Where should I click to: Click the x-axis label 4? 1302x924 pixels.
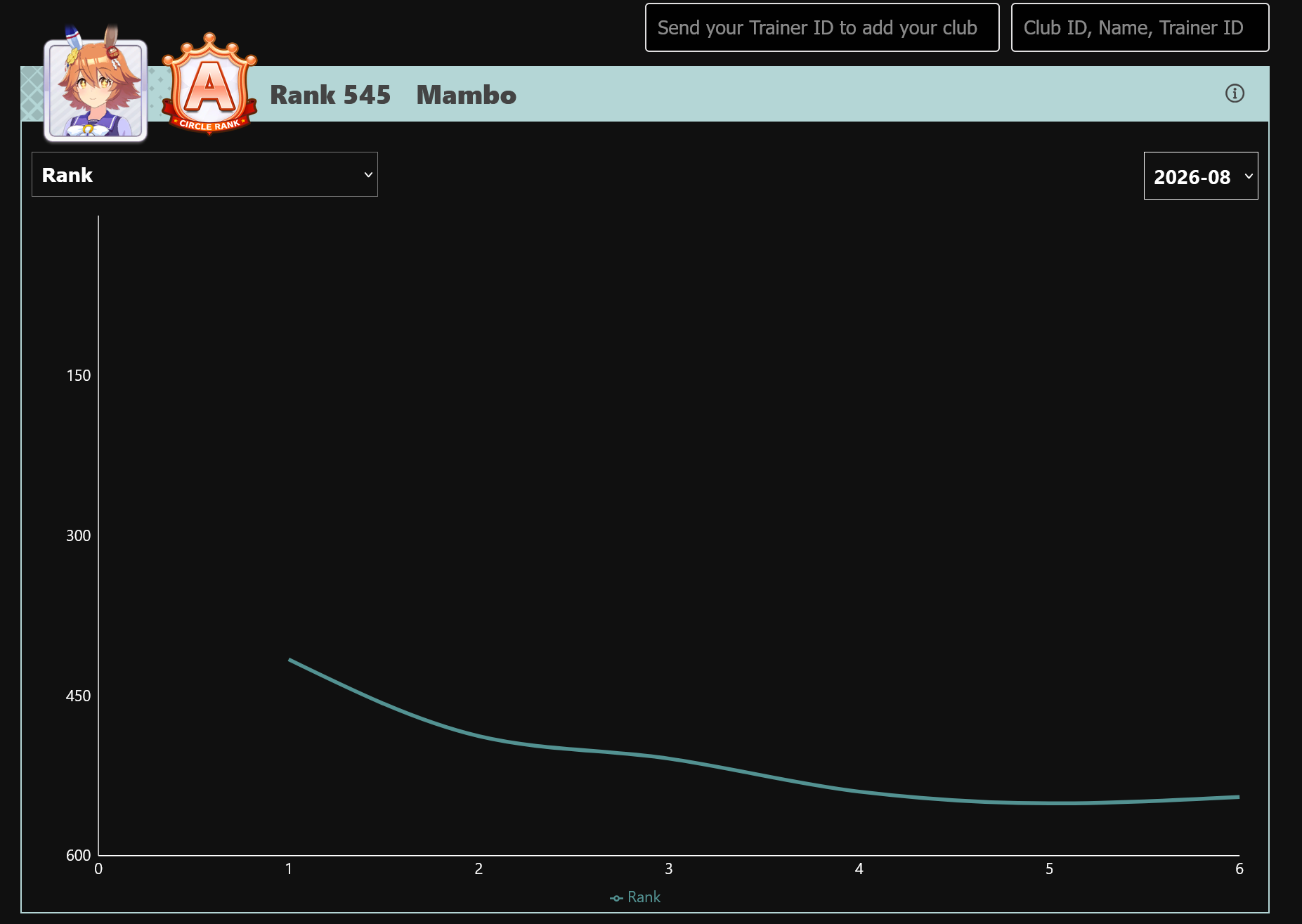859,869
